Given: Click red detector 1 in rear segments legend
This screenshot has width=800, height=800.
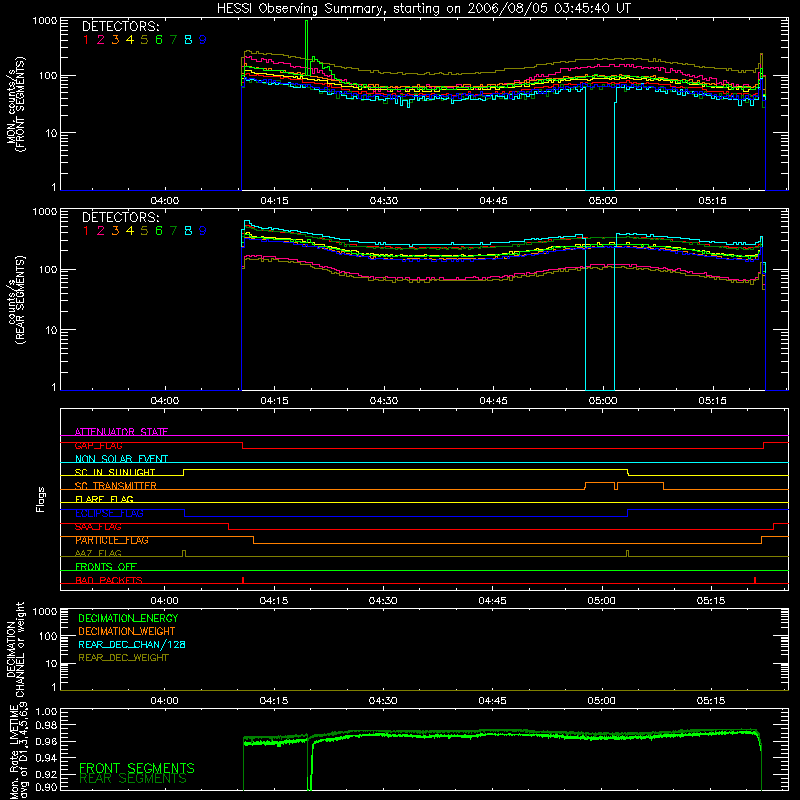Looking at the screenshot, I should pyautogui.click(x=86, y=231).
